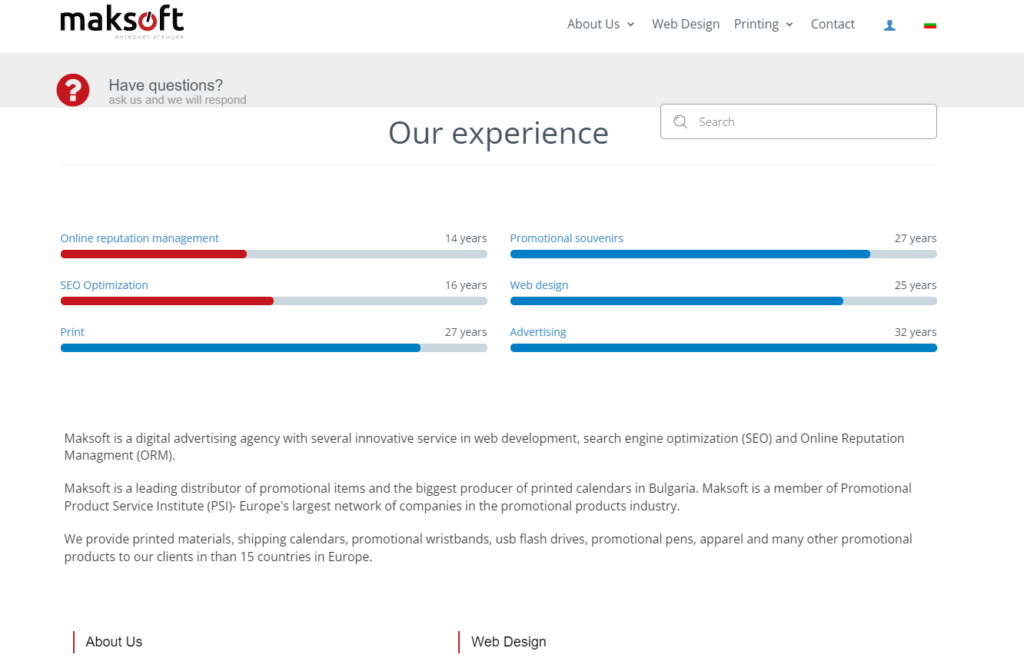The image size is (1024, 668).
Task: Open the Advertising experience link
Action: (x=537, y=332)
